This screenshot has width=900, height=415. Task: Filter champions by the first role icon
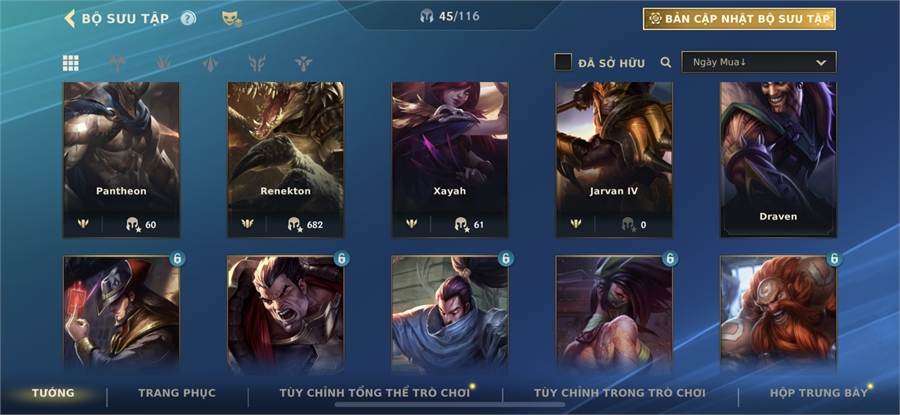pos(117,63)
